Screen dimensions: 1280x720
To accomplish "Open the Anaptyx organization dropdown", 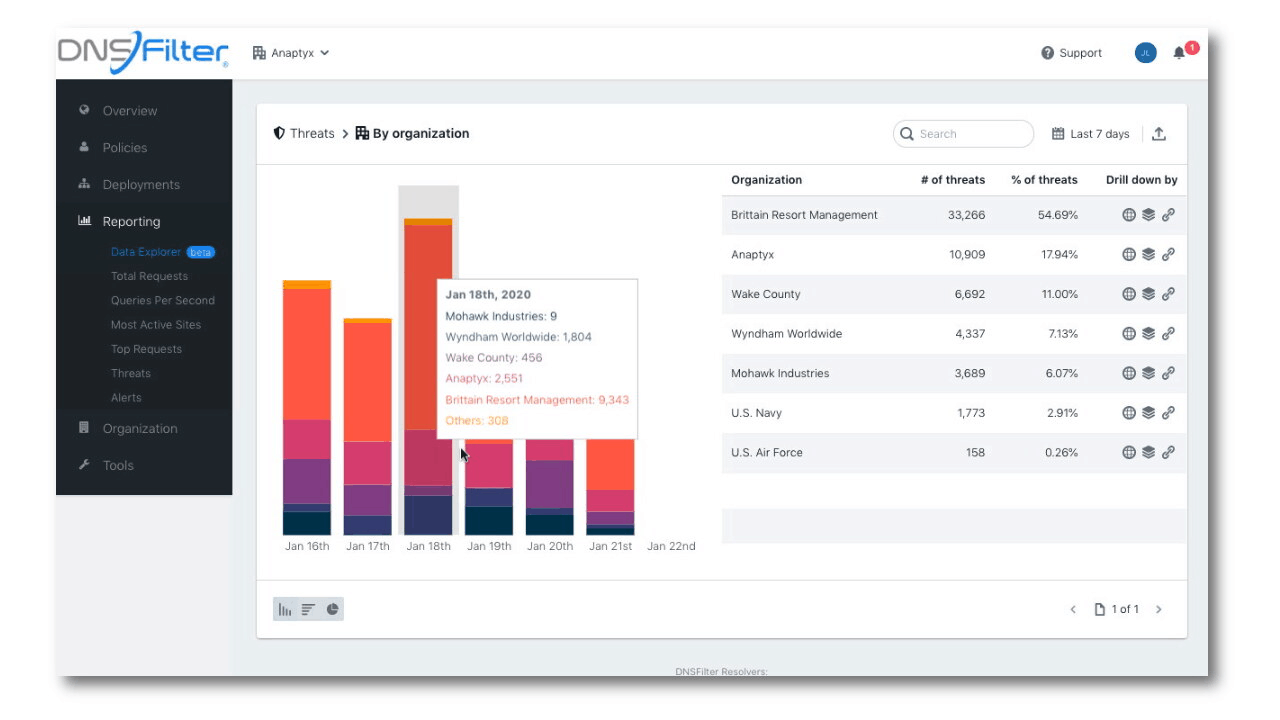I will click(291, 53).
